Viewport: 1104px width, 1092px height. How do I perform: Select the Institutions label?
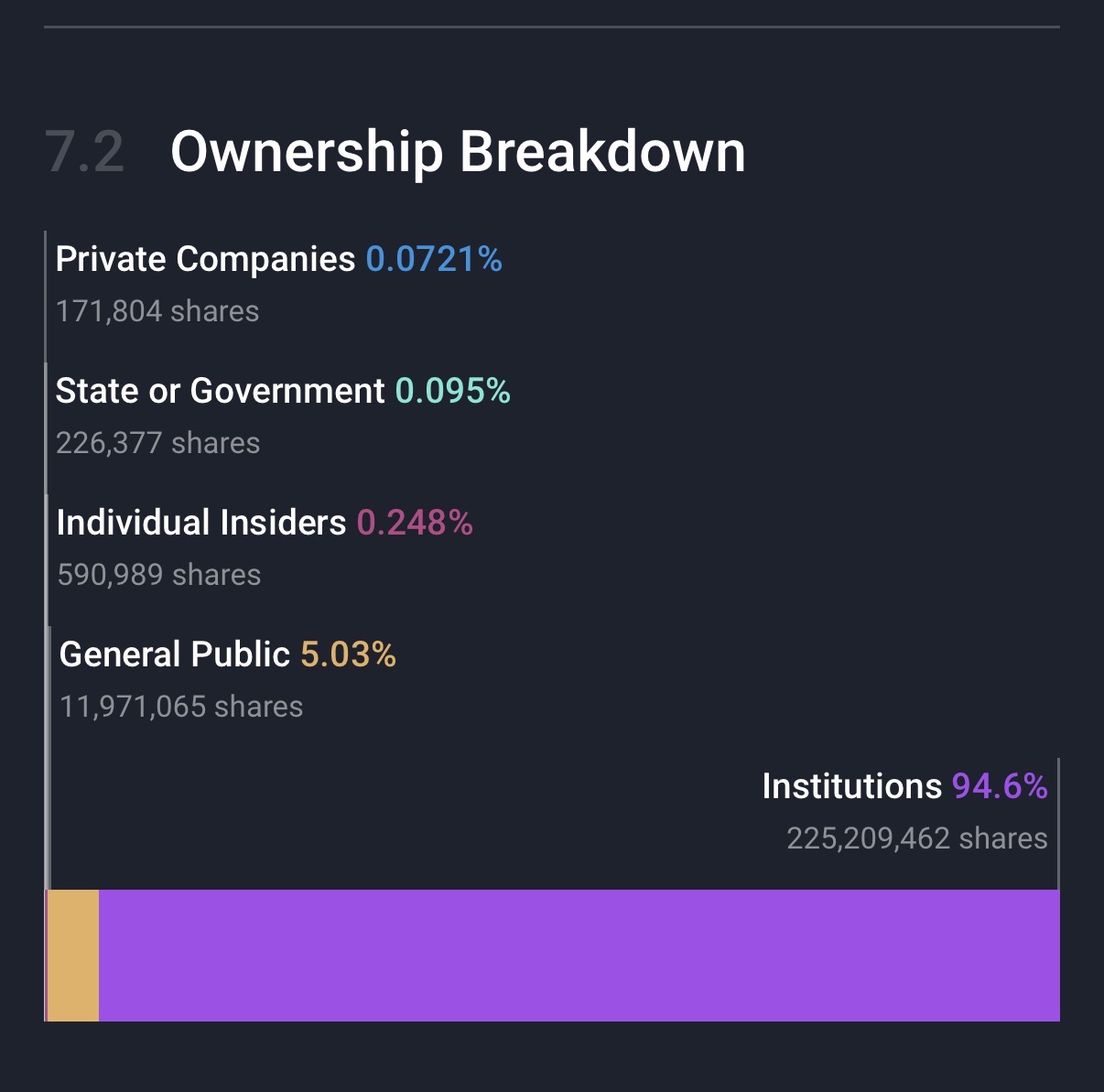click(x=851, y=786)
